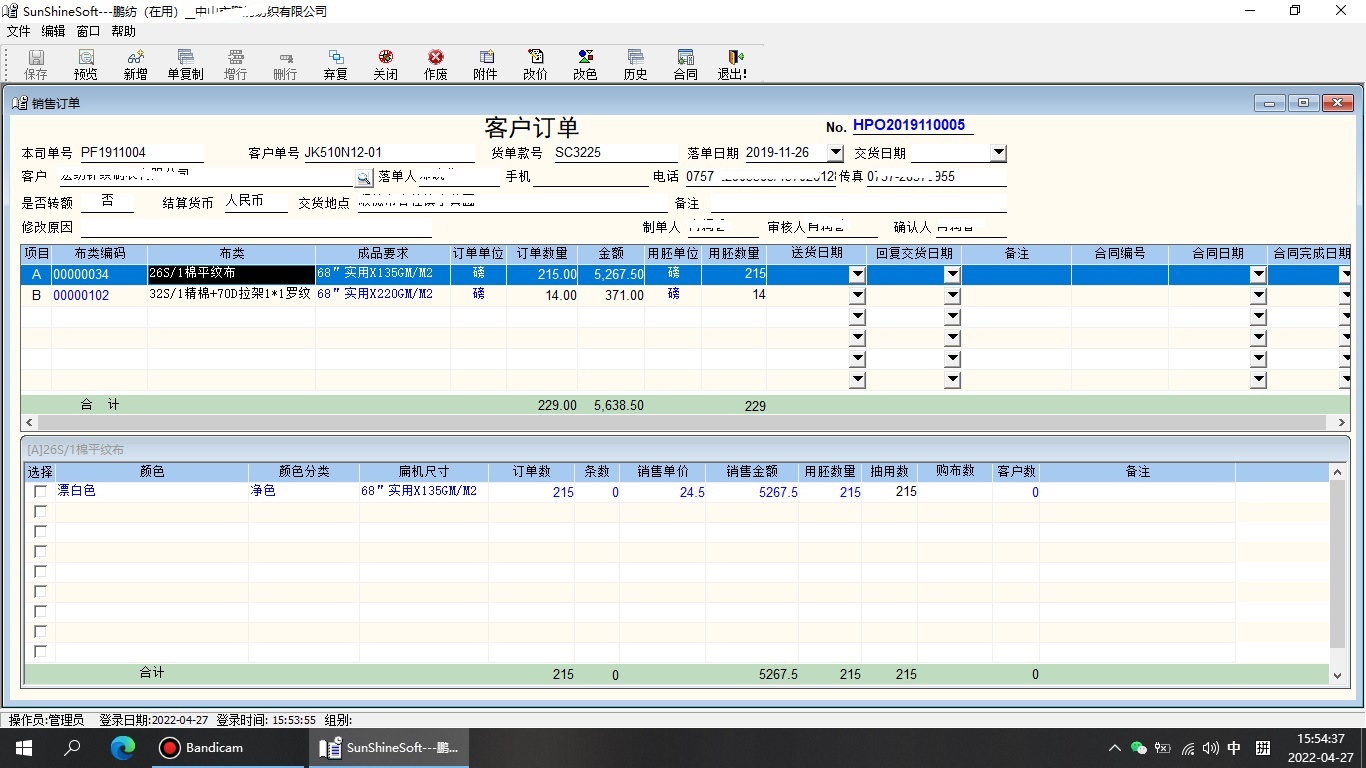The image size is (1366, 768).
Task: Open the 窗口 menu
Action: (x=88, y=31)
